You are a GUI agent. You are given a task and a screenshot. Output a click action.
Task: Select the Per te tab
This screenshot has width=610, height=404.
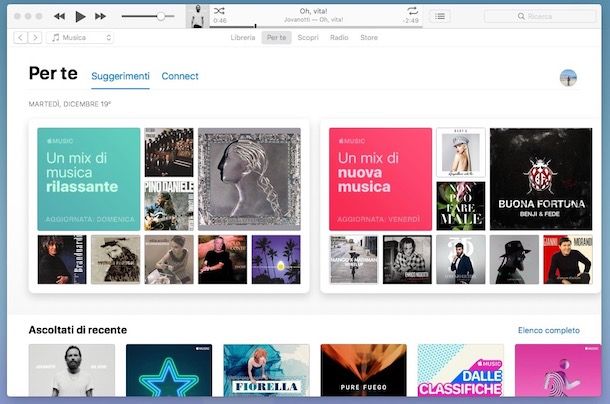click(x=276, y=37)
